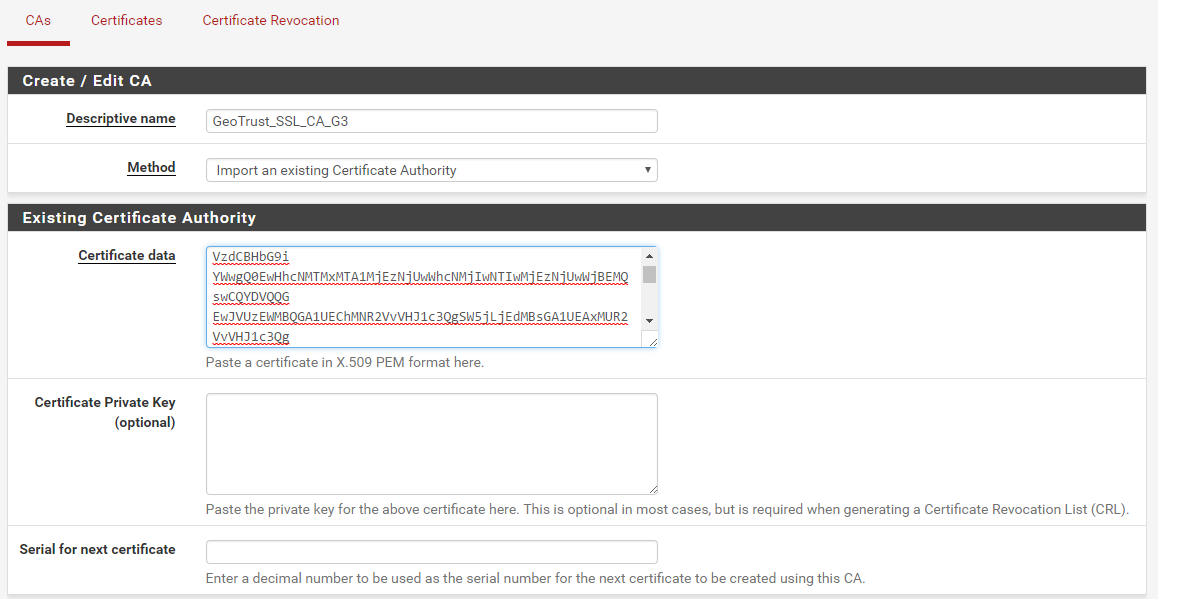This screenshot has width=1186, height=599.
Task: Click the Certificate data textarea resize handle
Action: (652, 342)
